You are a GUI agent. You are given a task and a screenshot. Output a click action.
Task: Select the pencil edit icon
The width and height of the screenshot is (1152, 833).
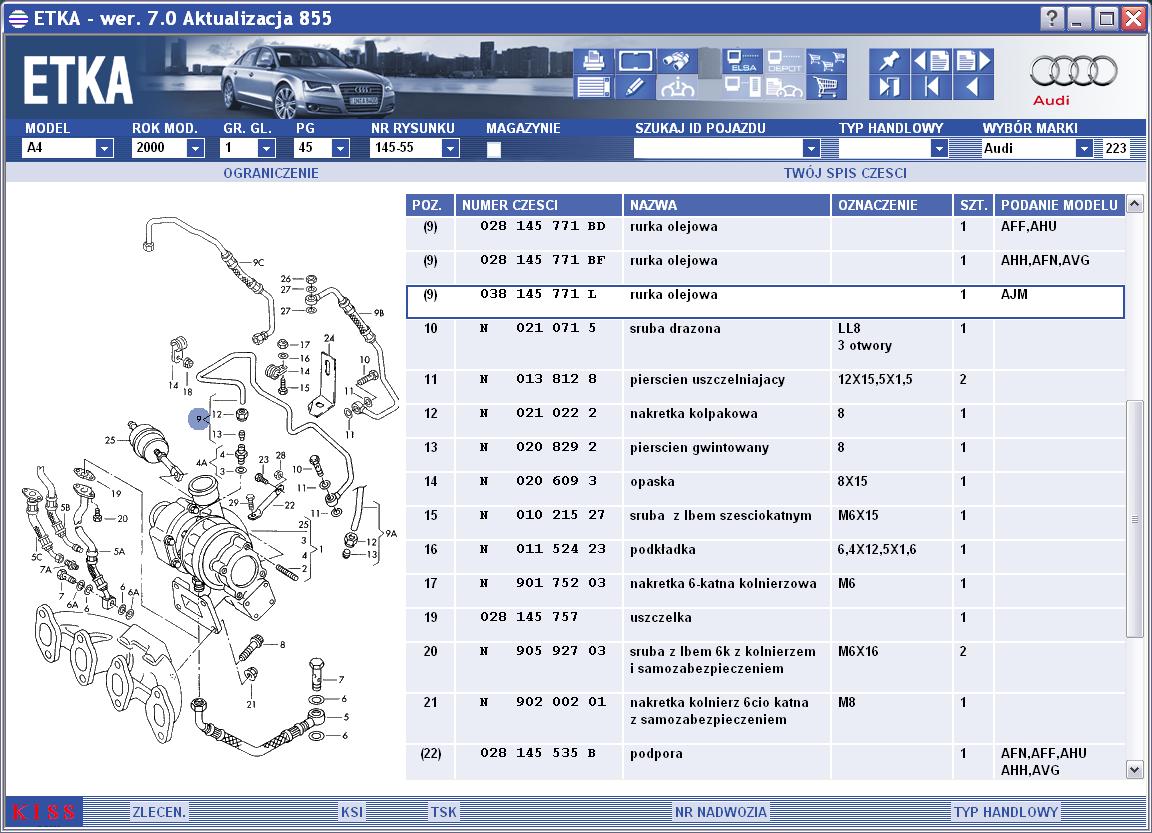point(636,87)
